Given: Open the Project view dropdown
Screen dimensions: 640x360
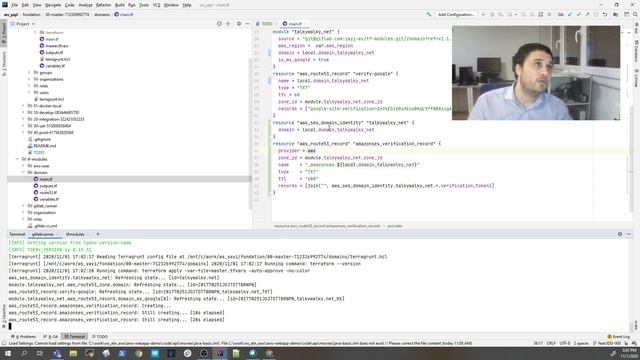Looking at the screenshot, I should point(23,24).
